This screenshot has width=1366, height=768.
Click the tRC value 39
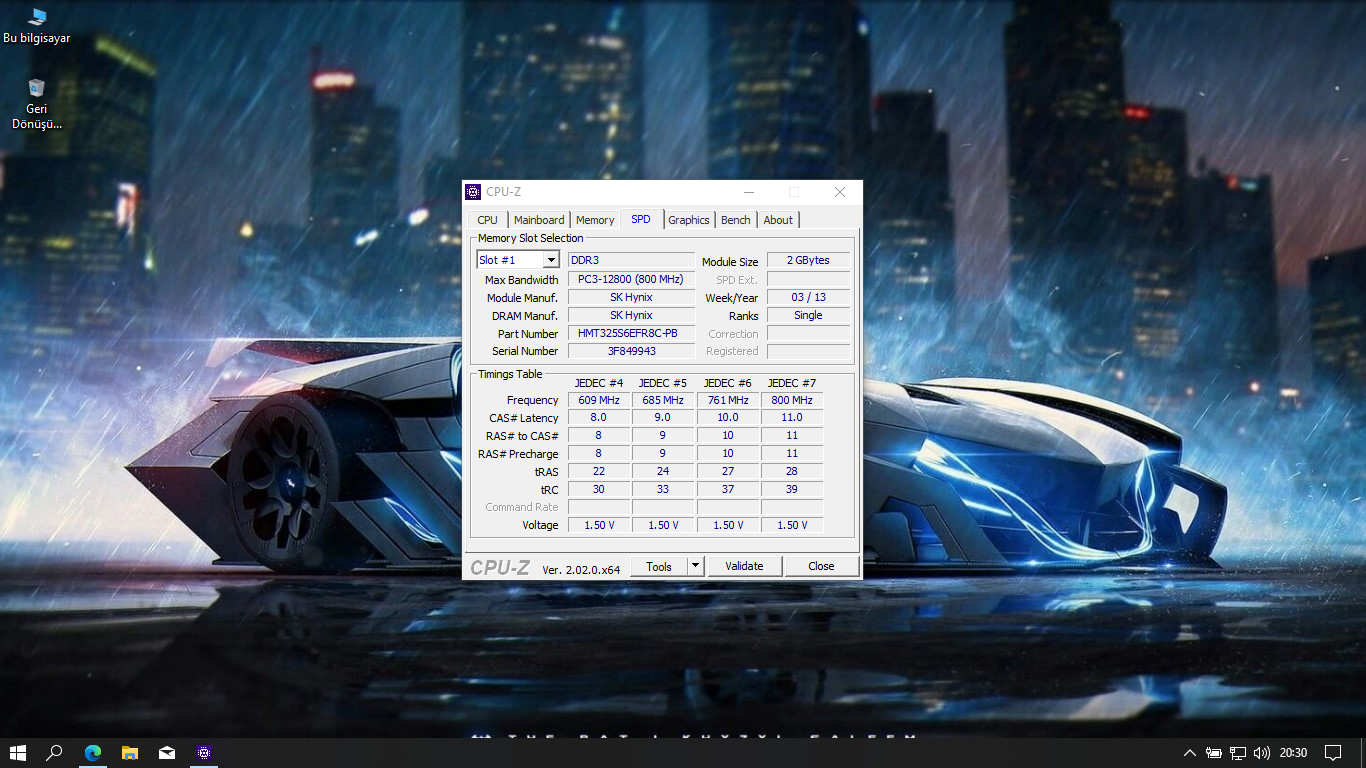(x=792, y=489)
